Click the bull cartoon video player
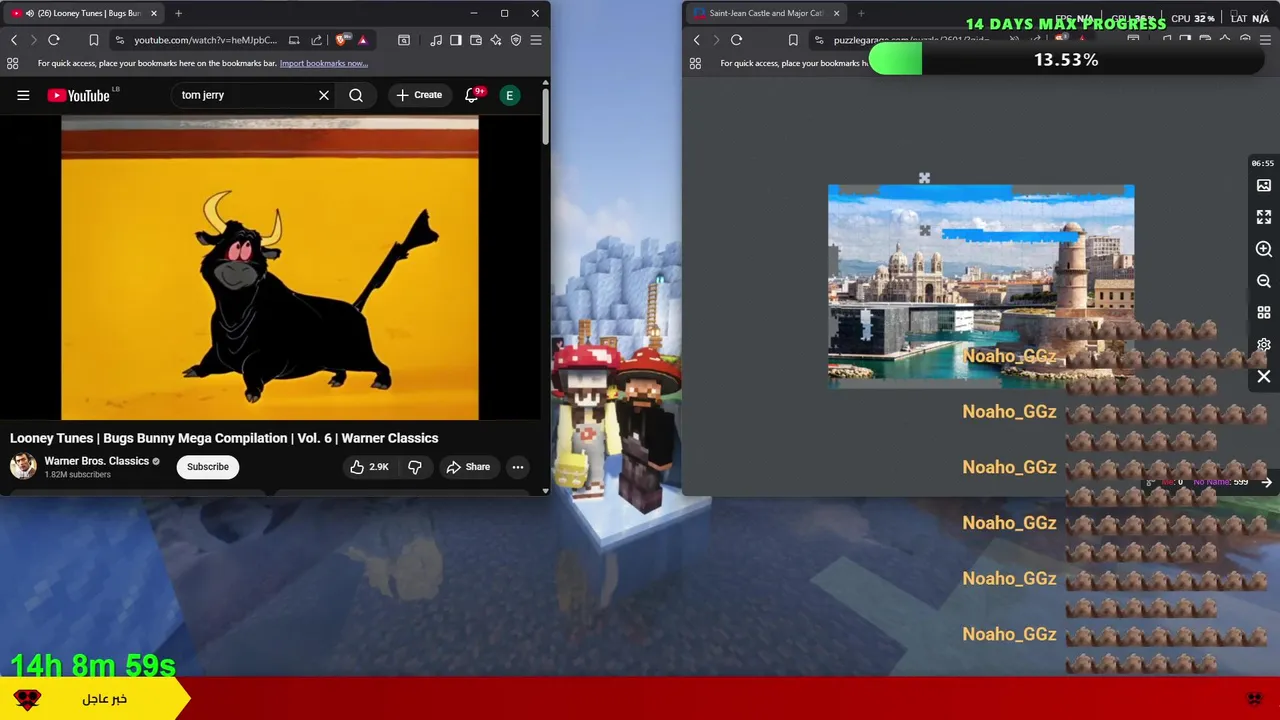Viewport: 1280px width, 720px height. point(270,268)
